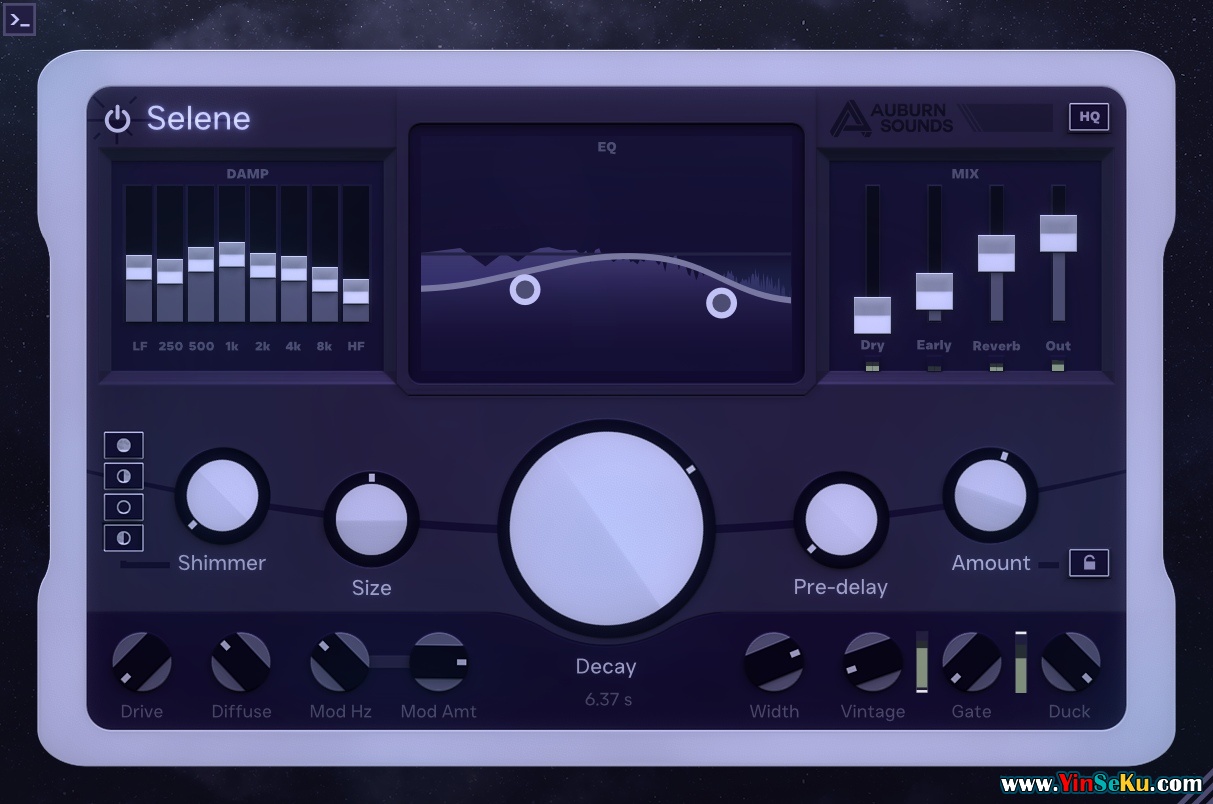The image size is (1213, 804).
Task: Toggle the Selene power button
Action: click(x=118, y=119)
